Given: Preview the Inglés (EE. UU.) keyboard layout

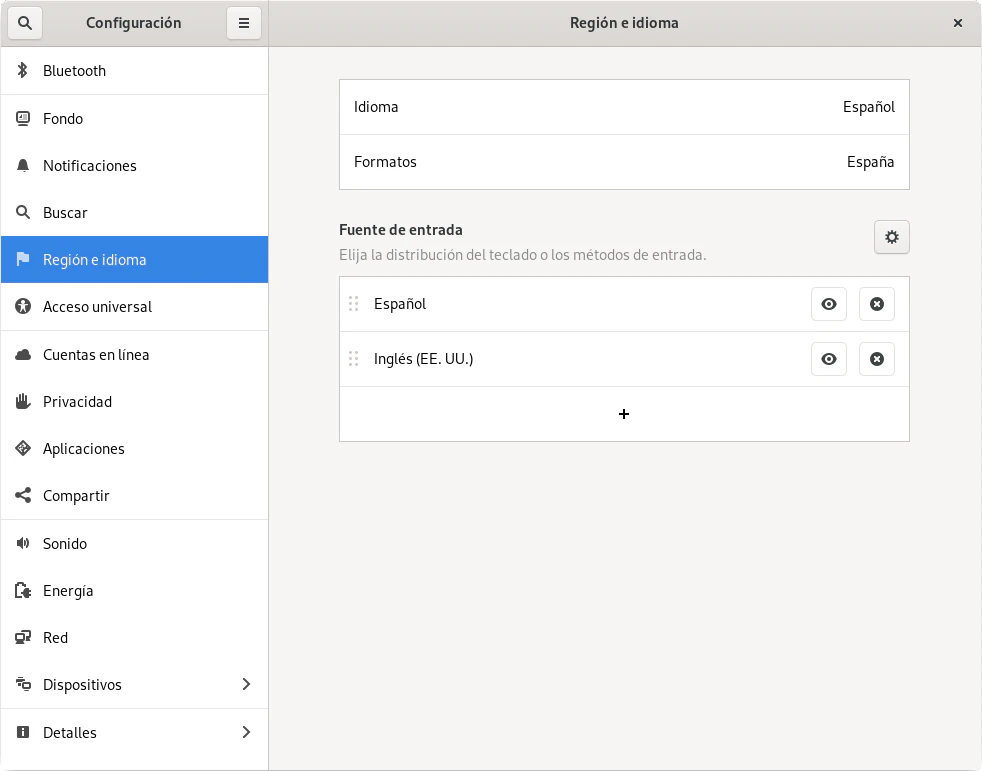Looking at the screenshot, I should click(x=828, y=359).
